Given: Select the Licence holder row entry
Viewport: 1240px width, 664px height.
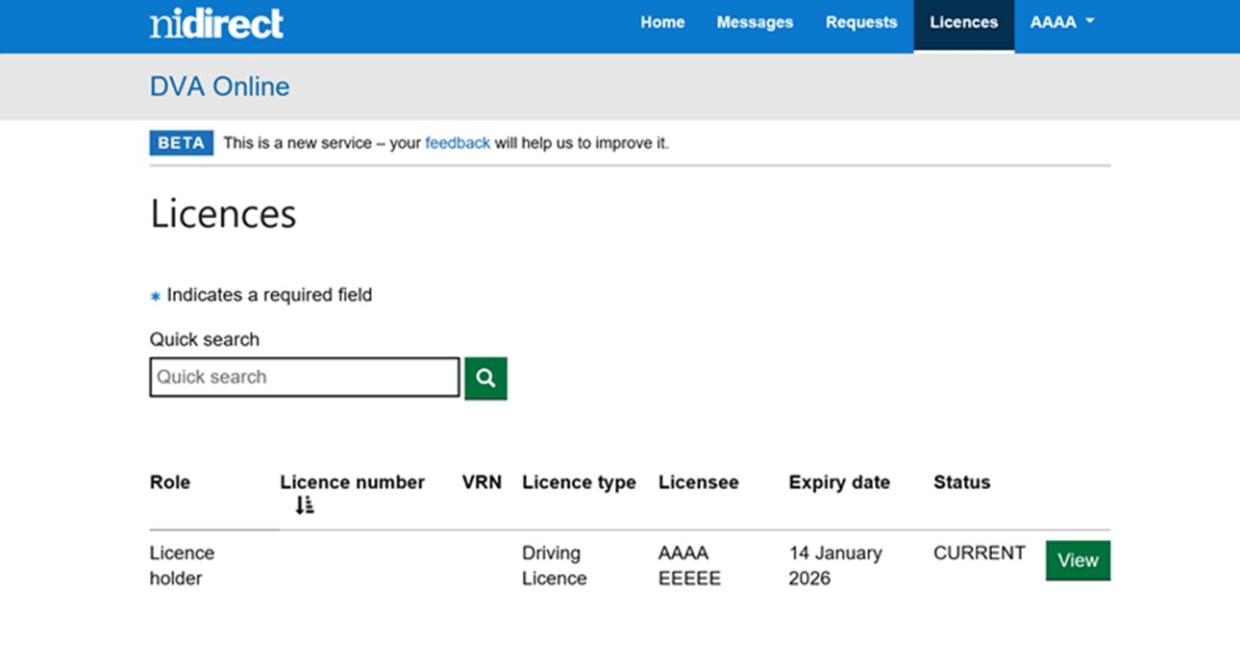Looking at the screenshot, I should [182, 565].
